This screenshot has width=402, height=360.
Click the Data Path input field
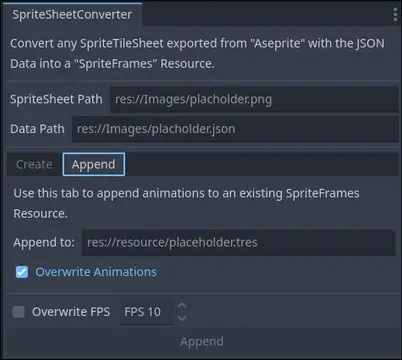point(235,129)
